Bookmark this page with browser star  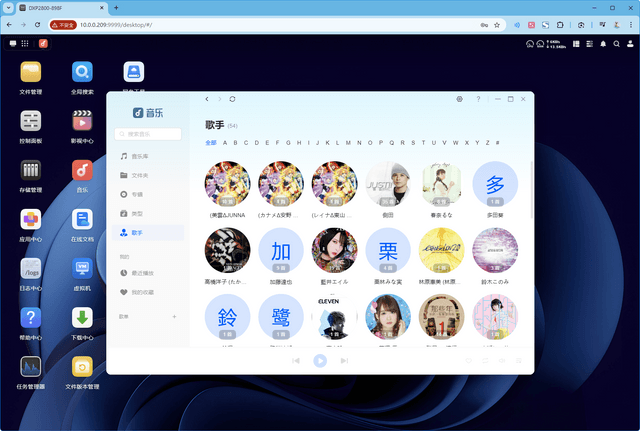coord(497,25)
